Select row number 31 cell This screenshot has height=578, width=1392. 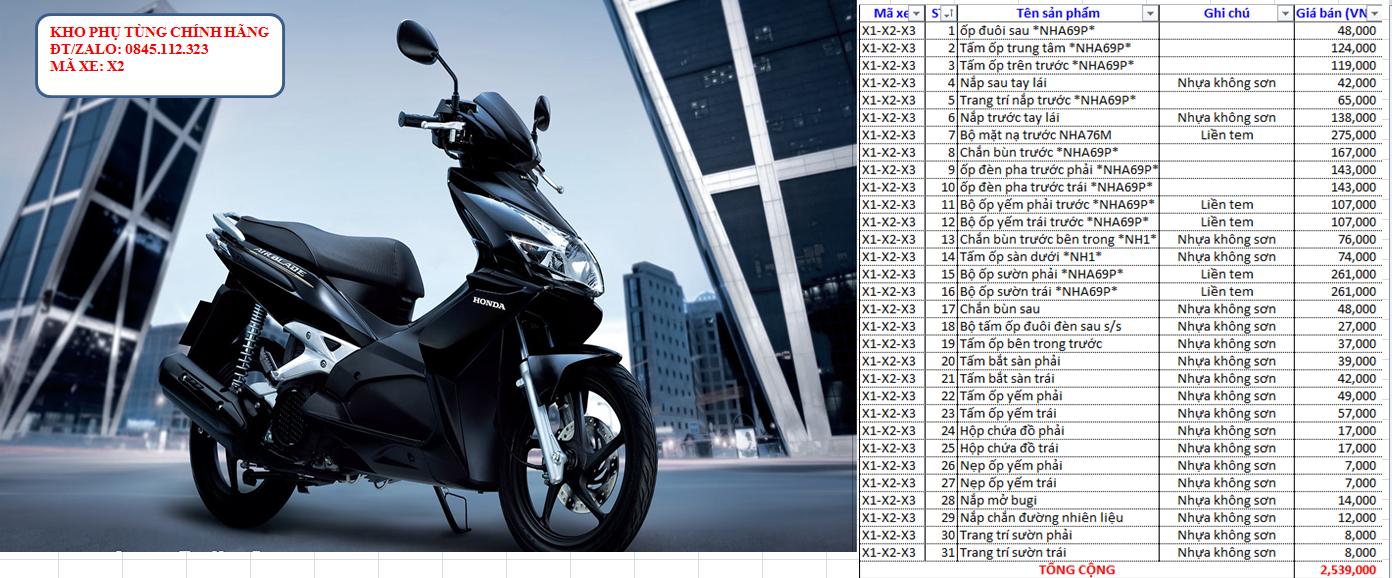point(942,552)
